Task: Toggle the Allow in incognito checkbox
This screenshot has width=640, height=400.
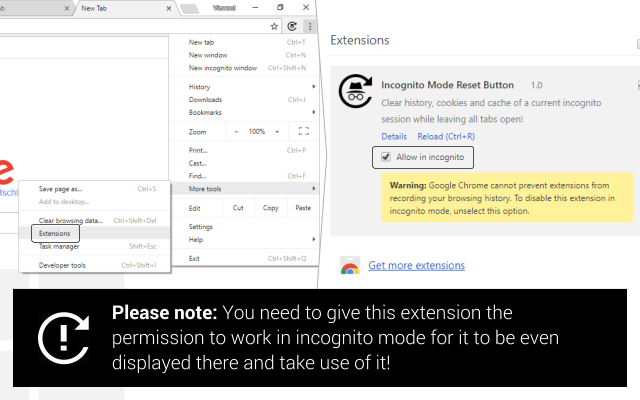Action: coord(386,157)
